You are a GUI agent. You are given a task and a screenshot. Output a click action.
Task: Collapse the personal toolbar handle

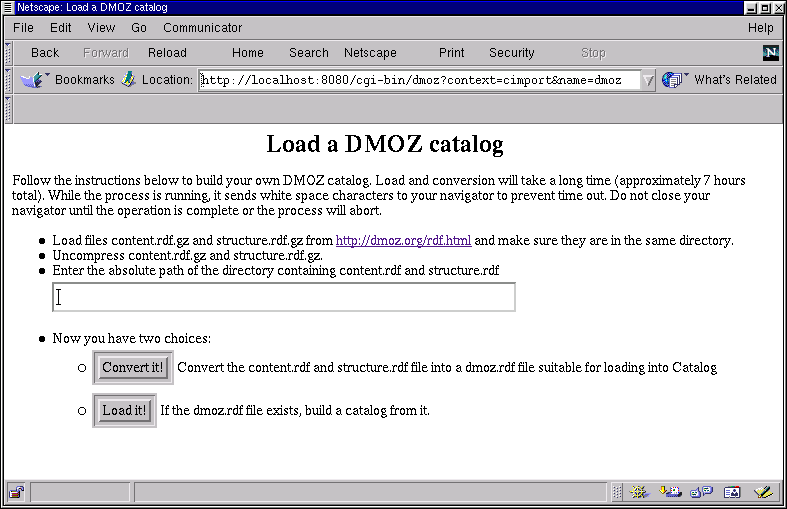(x=8, y=109)
